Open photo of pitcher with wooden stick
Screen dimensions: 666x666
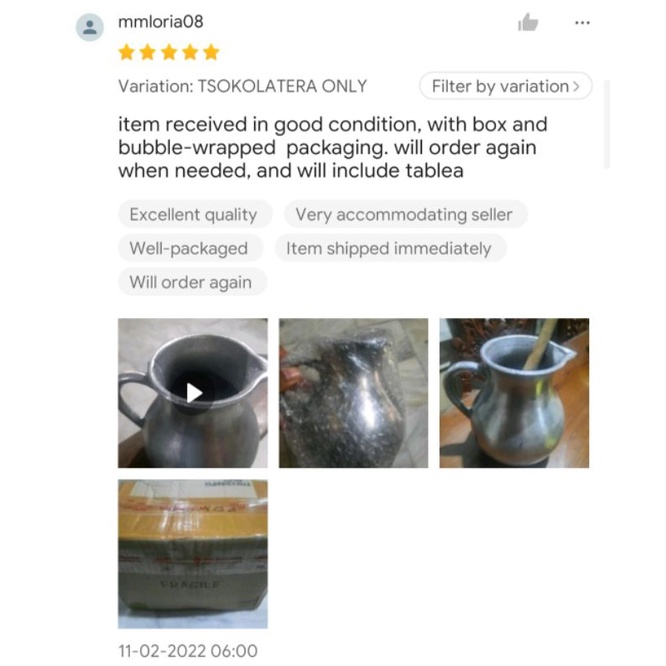514,393
